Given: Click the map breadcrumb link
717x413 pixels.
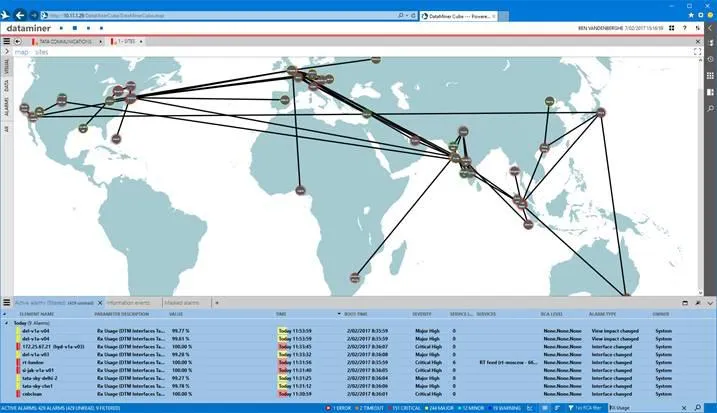Looking at the screenshot, I should [21, 52].
